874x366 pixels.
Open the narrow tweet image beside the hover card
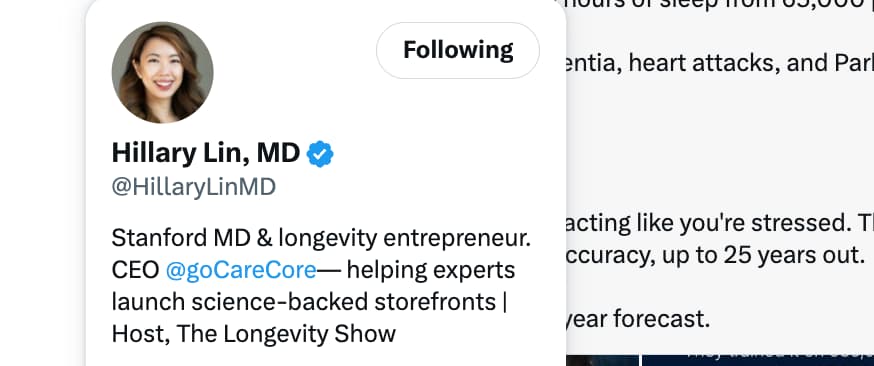pos(603,360)
